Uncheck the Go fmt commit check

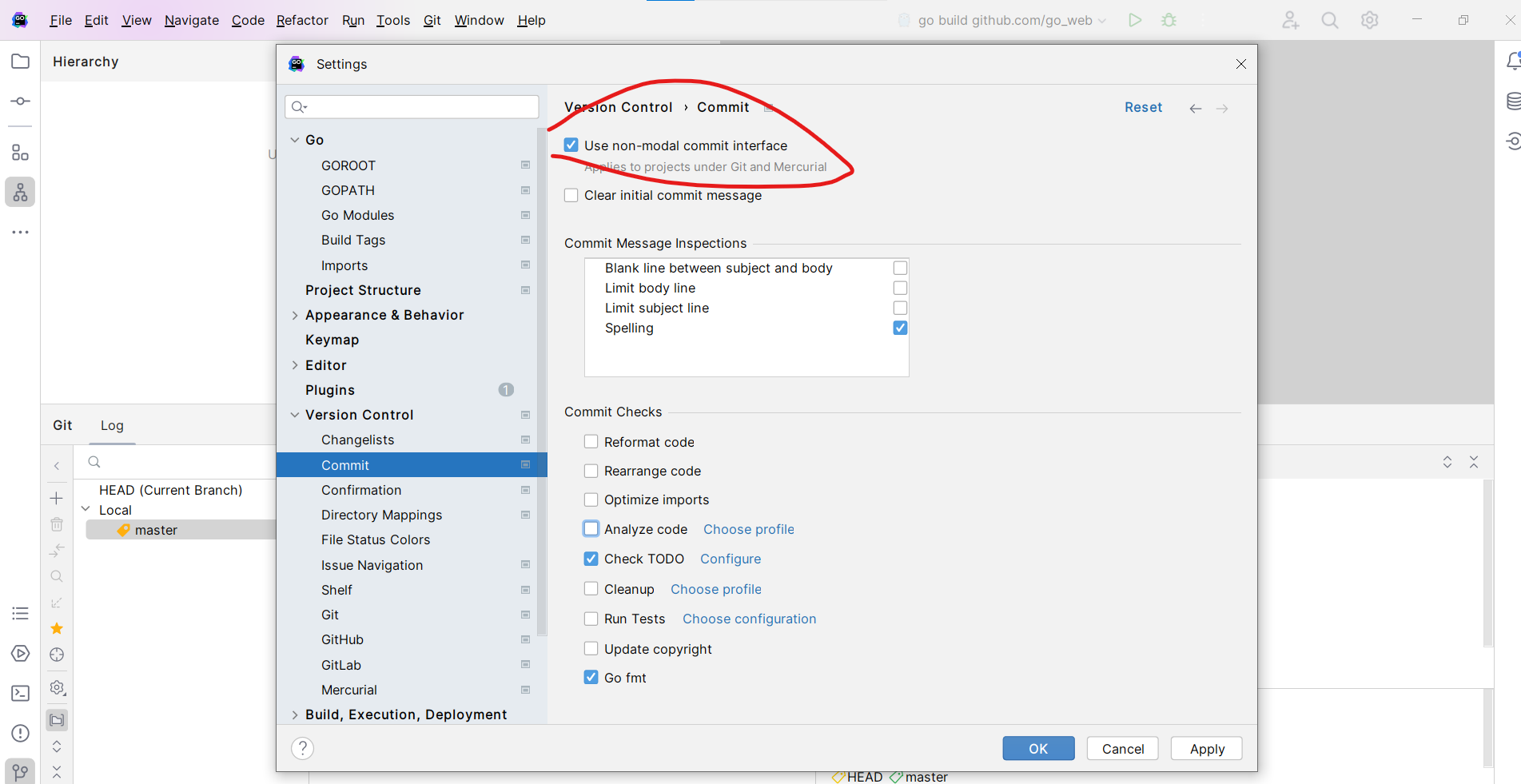pos(591,678)
